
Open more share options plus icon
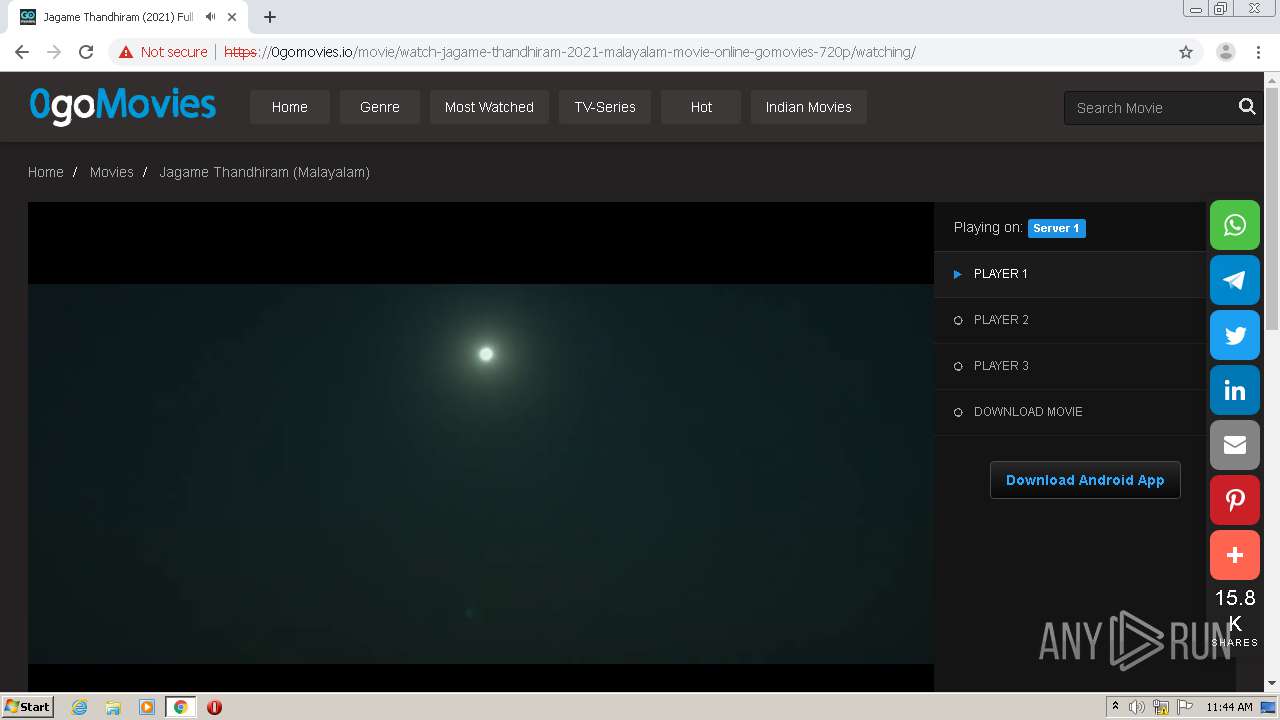(1235, 555)
